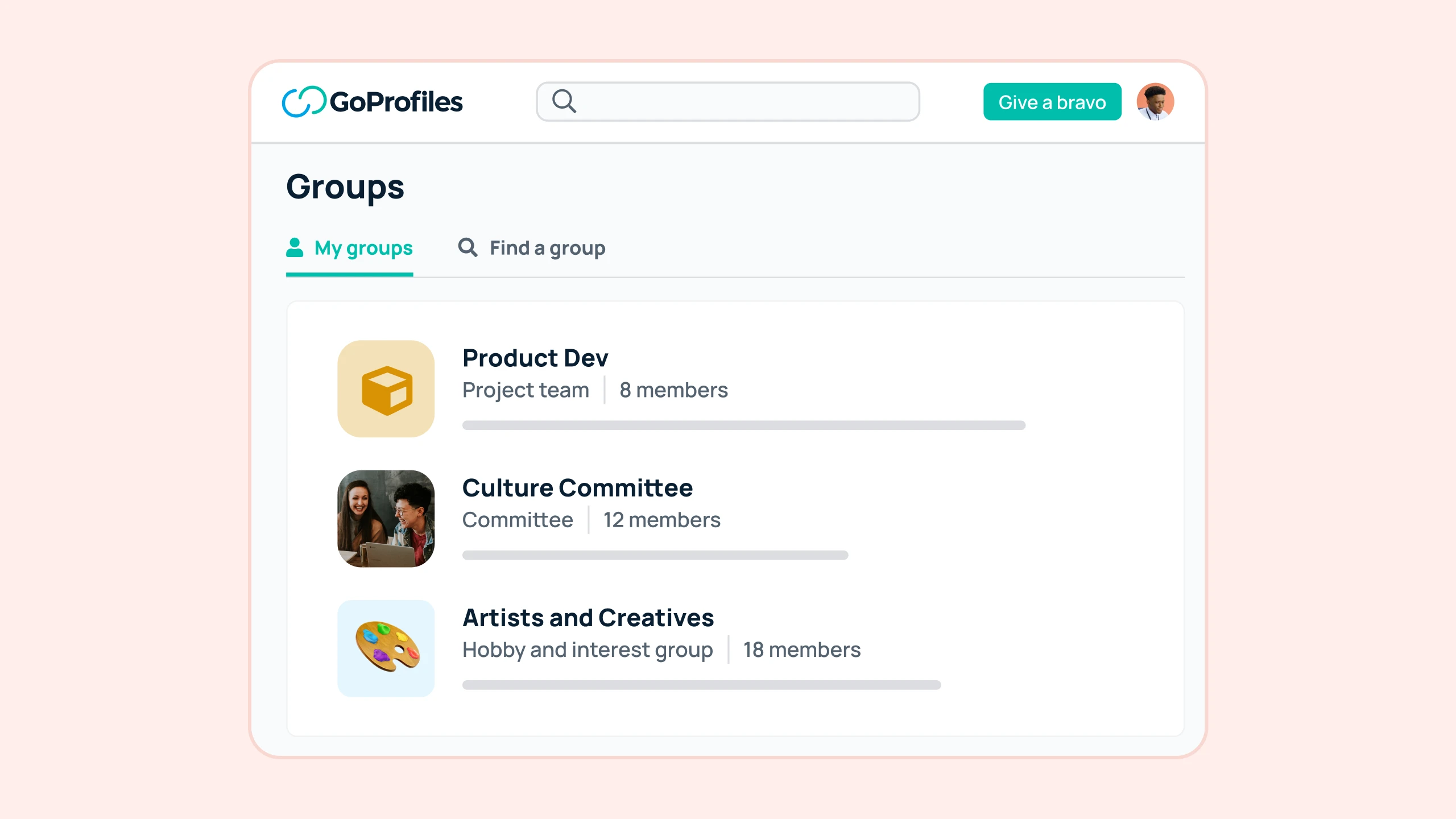Click the Groups page heading
The width and height of the screenshot is (1456, 819).
click(x=345, y=188)
